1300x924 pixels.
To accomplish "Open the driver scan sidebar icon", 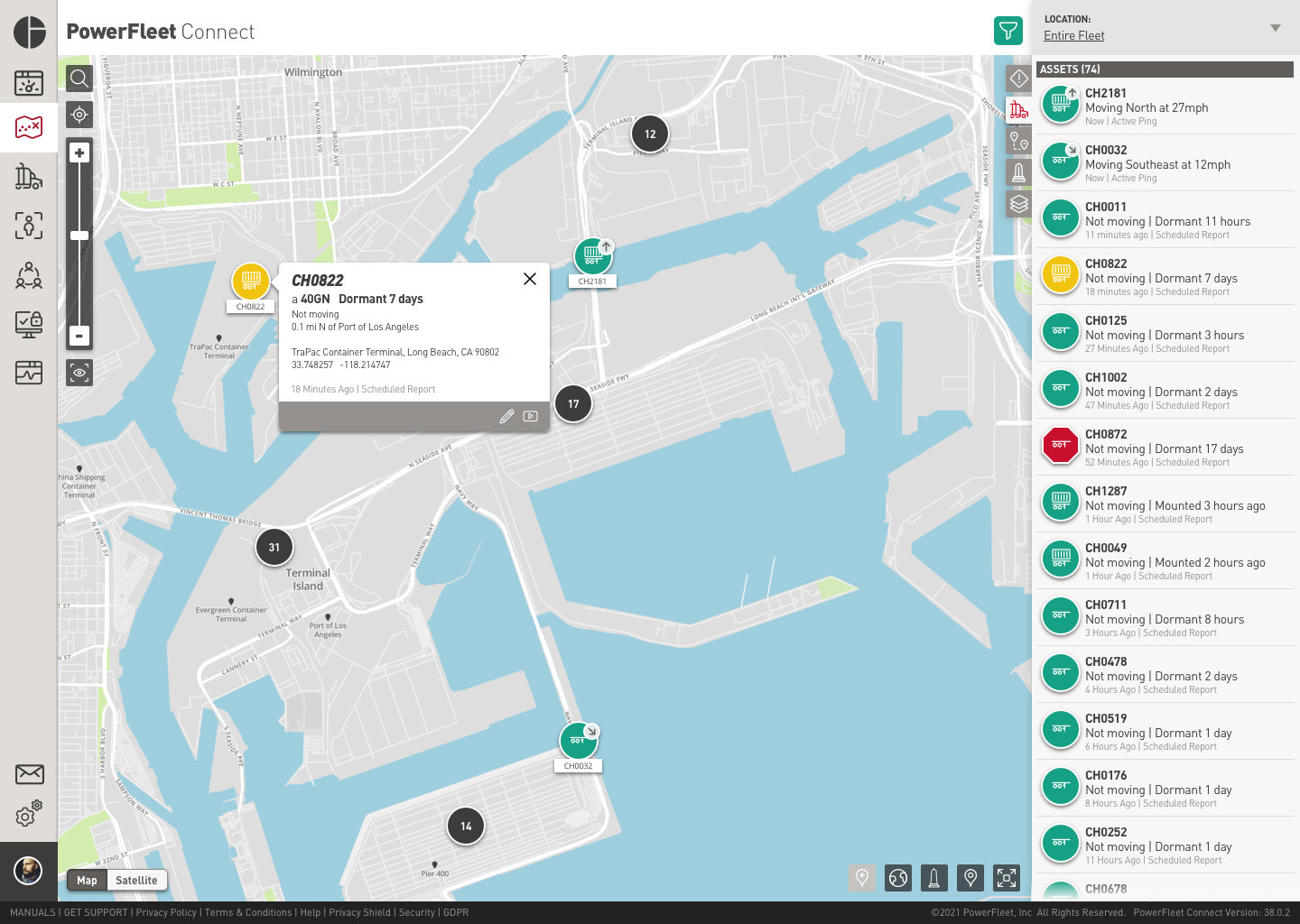I will click(x=29, y=225).
